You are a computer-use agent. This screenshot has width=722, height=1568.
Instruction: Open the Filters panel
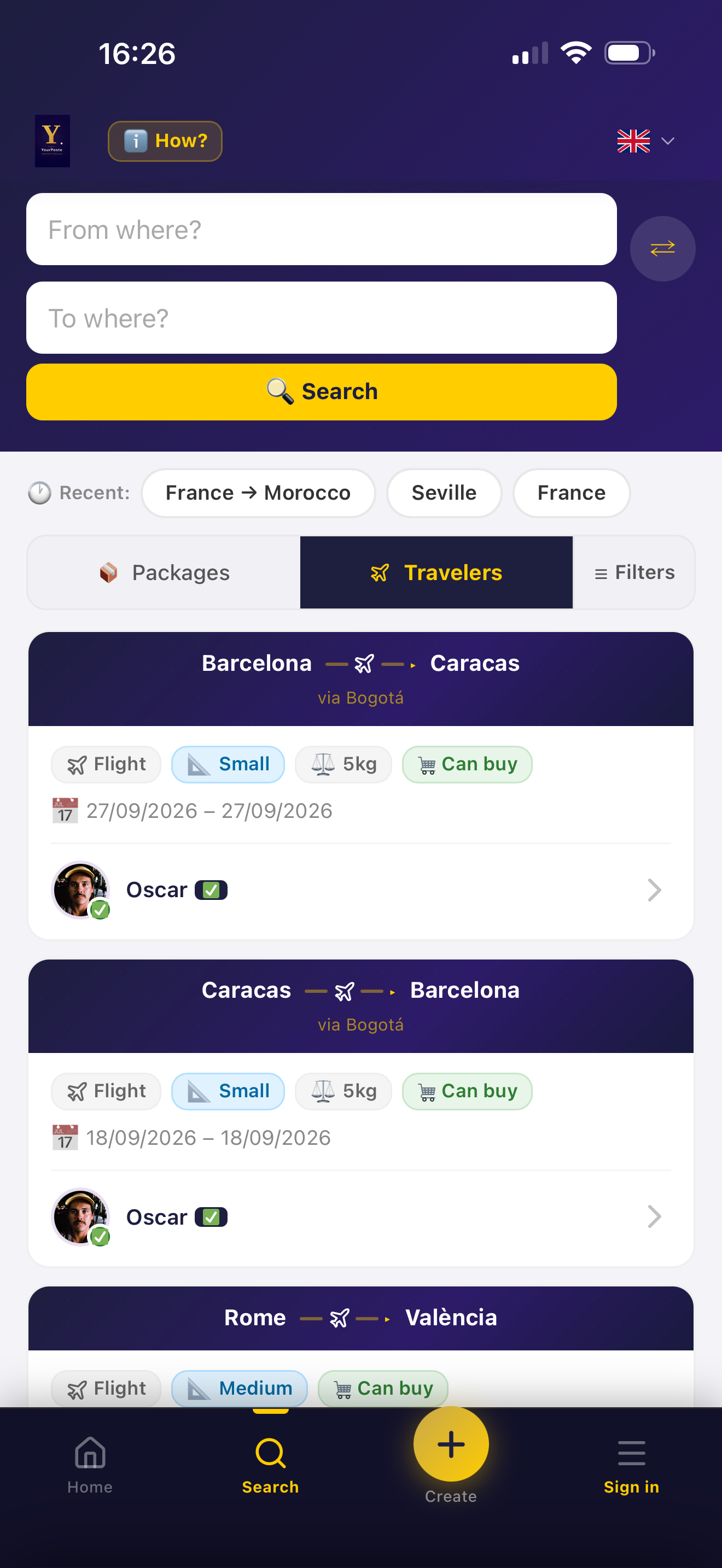(x=634, y=572)
